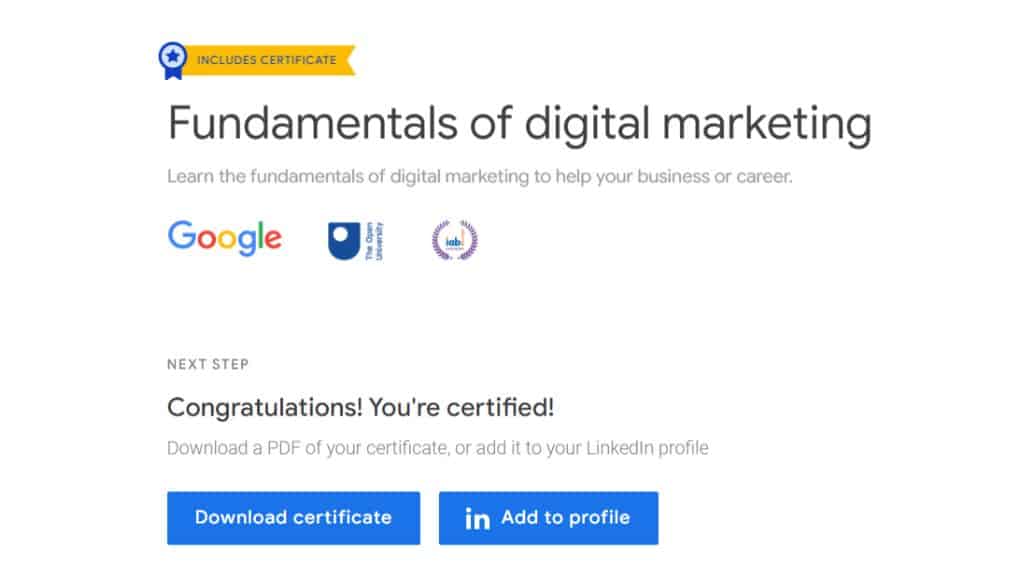Click the Congratulations! You're certified! heading

pos(362,408)
